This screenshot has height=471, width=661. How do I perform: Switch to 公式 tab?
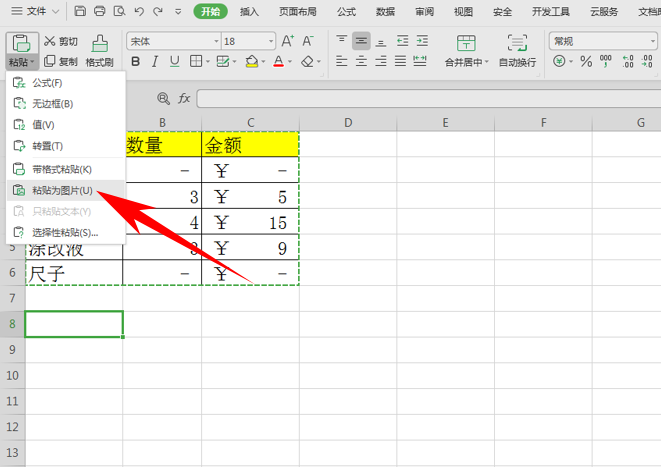pyautogui.click(x=346, y=12)
